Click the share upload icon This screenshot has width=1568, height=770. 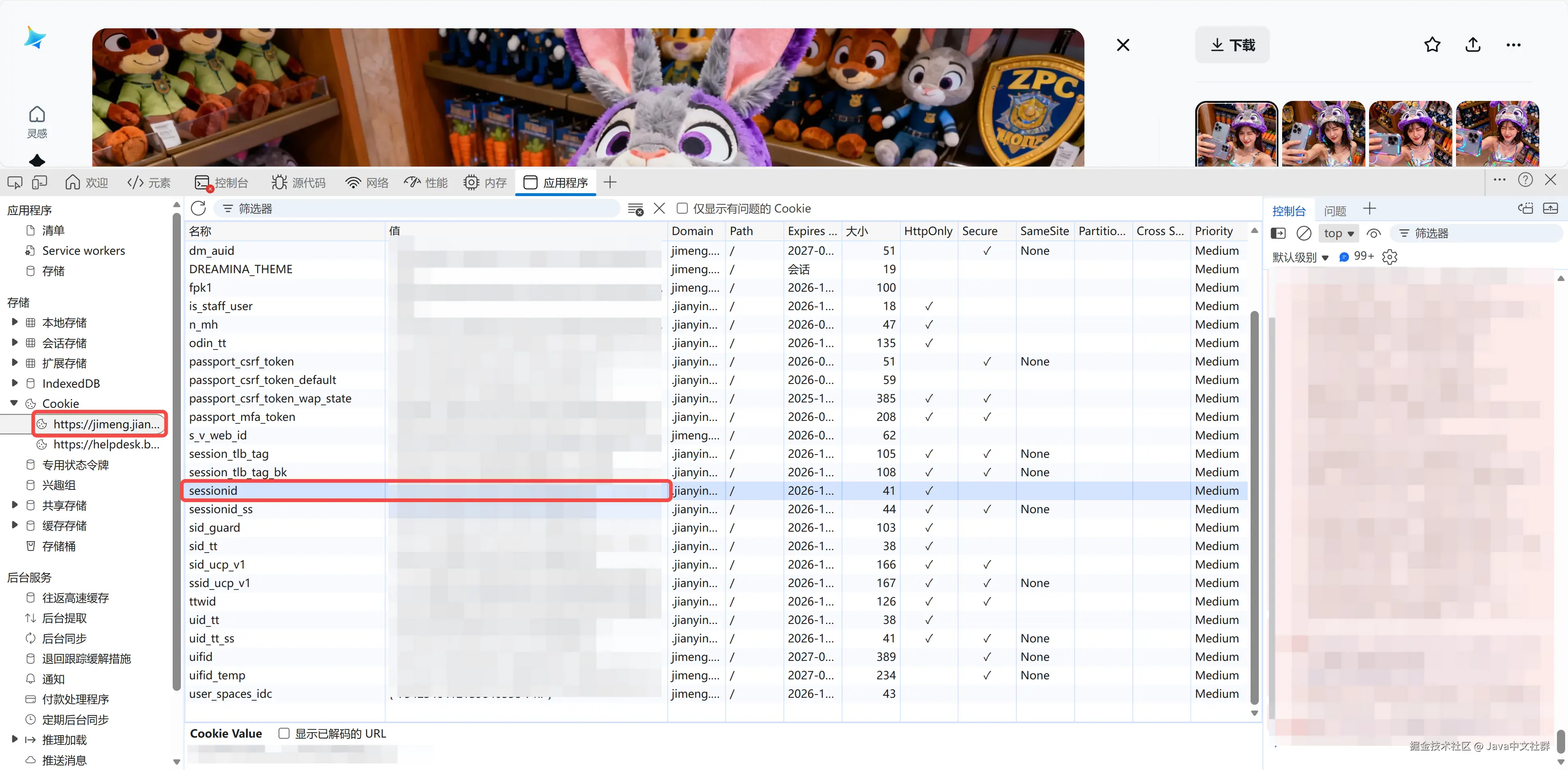(x=1473, y=44)
